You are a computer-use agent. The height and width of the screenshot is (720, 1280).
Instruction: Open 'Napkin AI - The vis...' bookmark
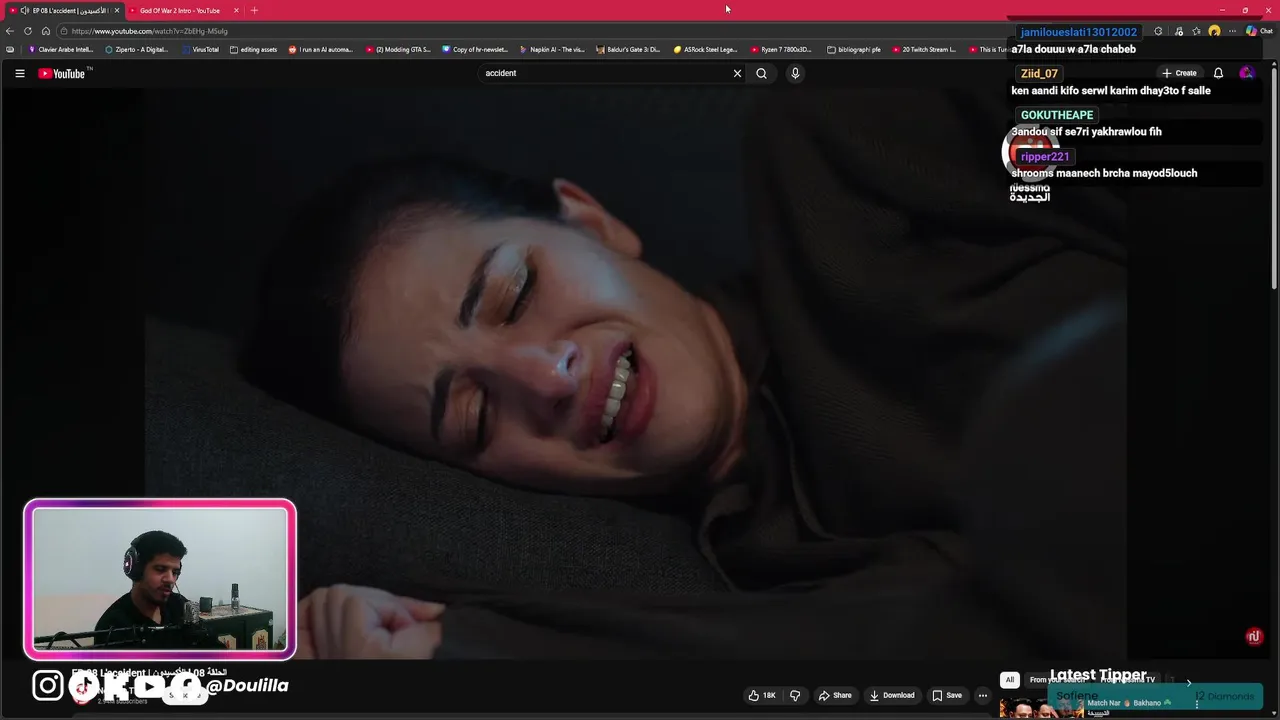click(x=552, y=49)
